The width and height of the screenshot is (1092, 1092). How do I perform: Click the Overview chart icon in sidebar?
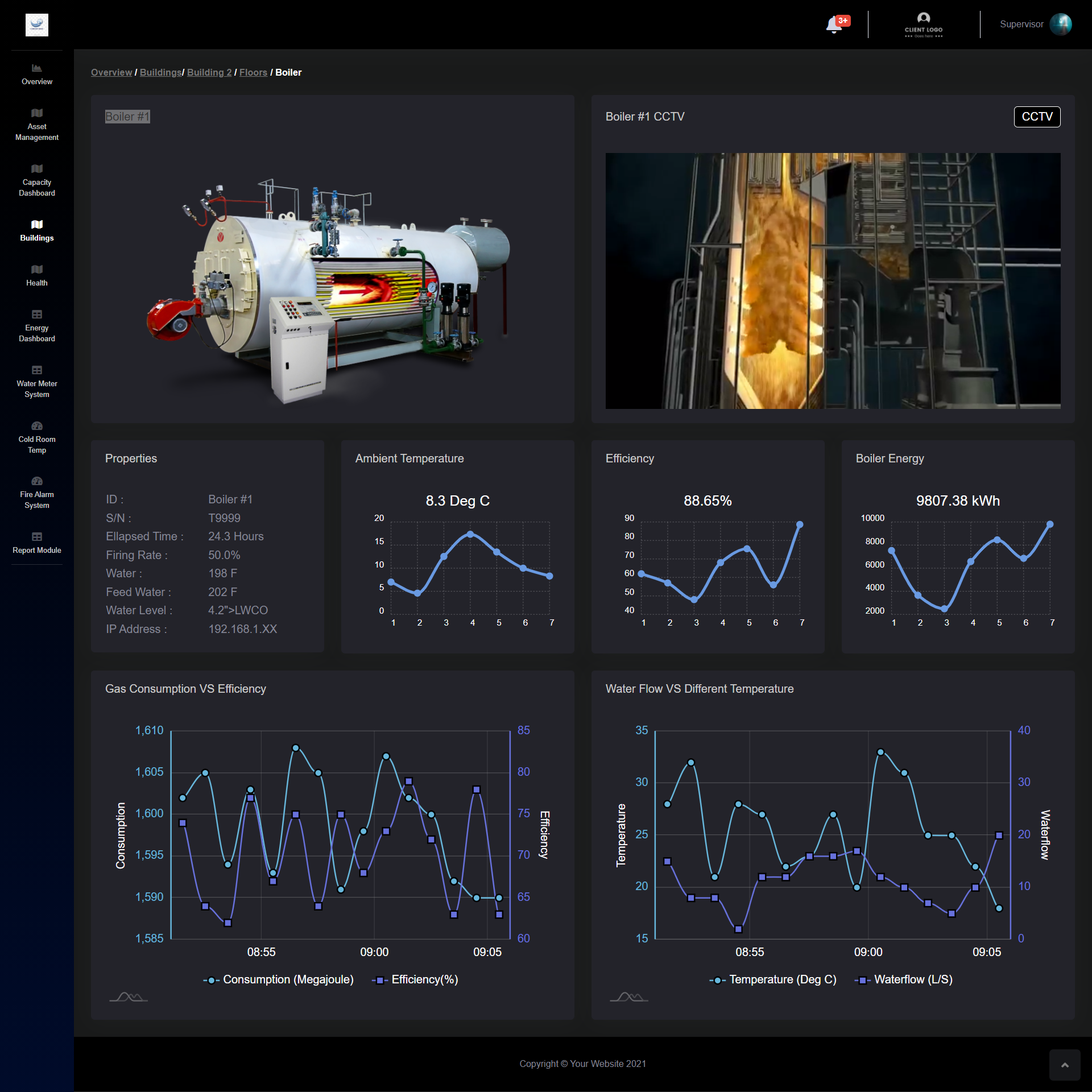coord(37,68)
